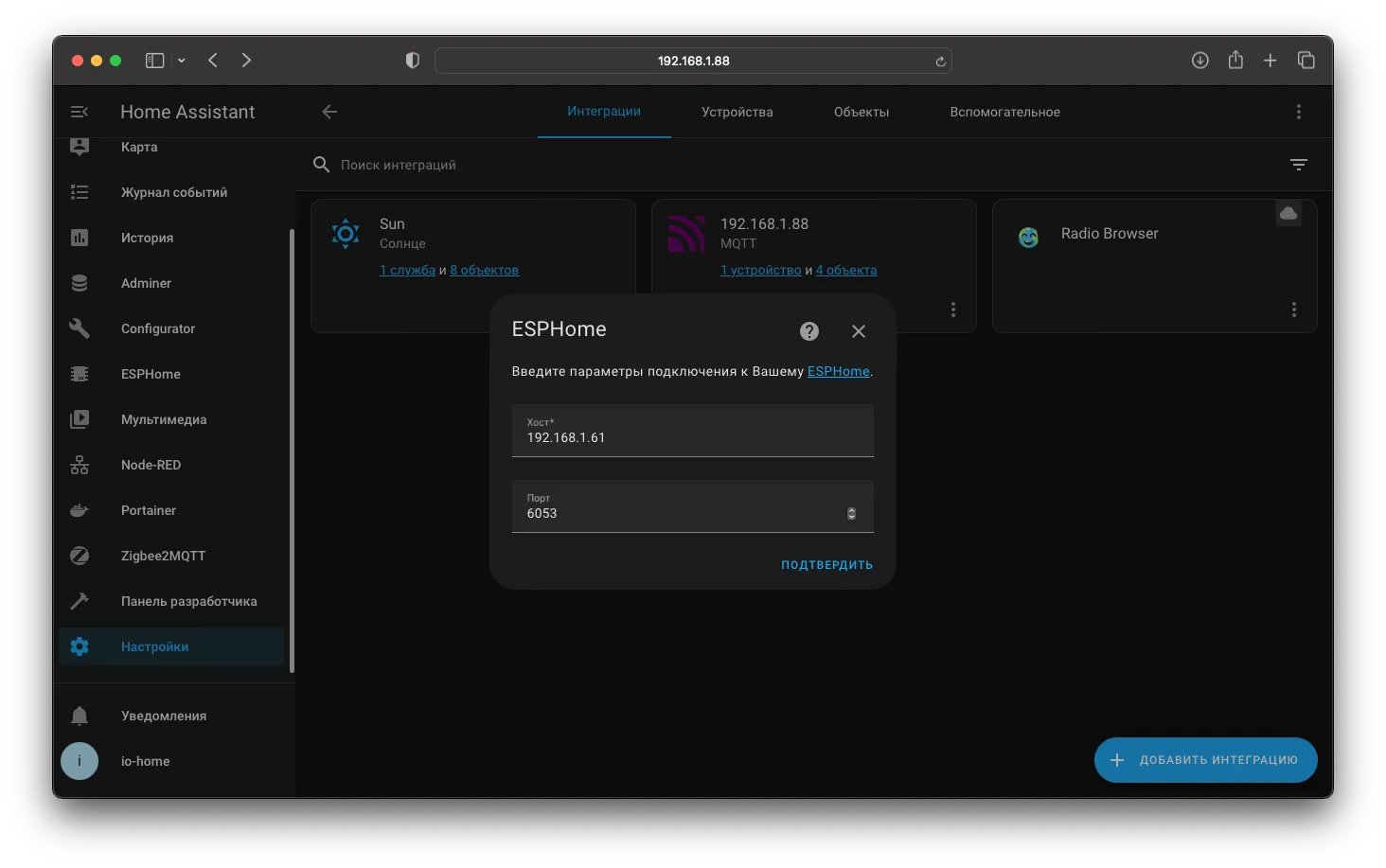The image size is (1386, 868).
Task: Click the back arrow next to Интеграции
Action: click(x=329, y=112)
